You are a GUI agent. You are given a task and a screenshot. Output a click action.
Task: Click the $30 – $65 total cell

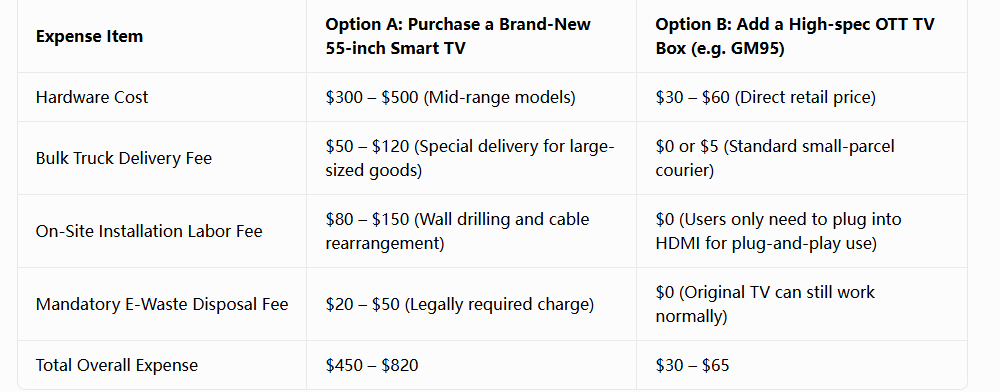coord(692,365)
